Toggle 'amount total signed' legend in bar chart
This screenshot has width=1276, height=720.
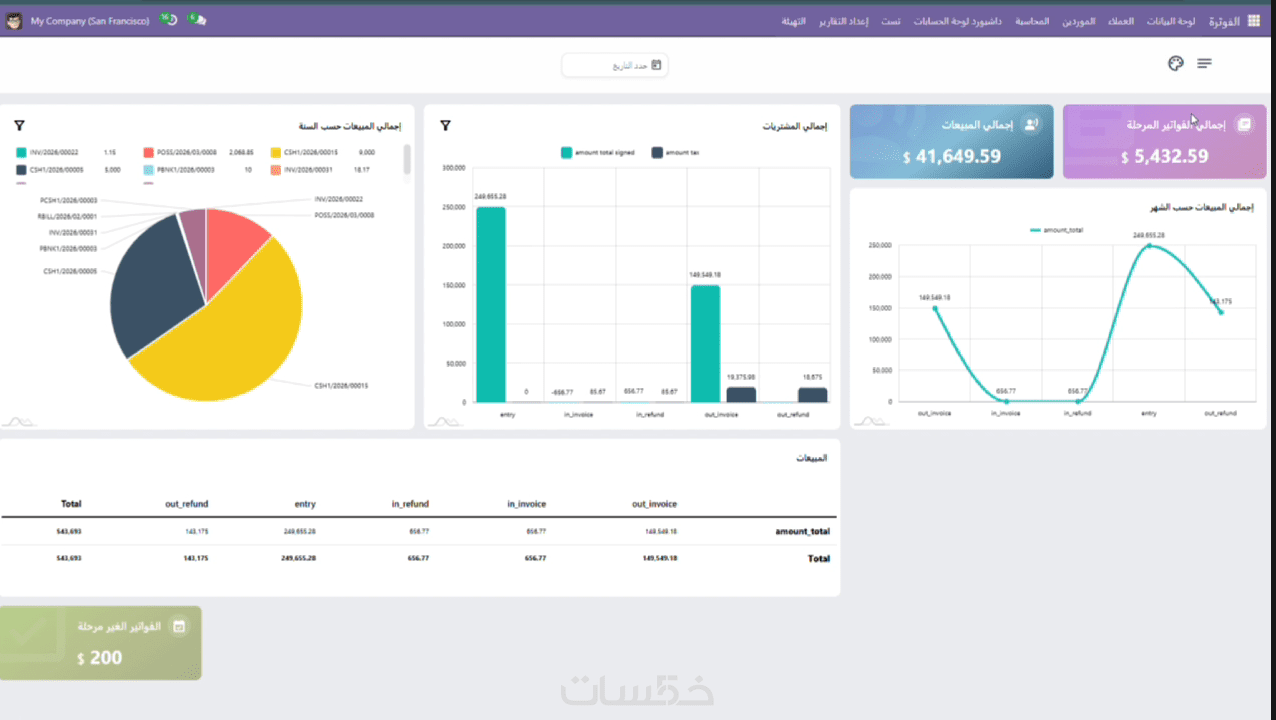(x=598, y=153)
